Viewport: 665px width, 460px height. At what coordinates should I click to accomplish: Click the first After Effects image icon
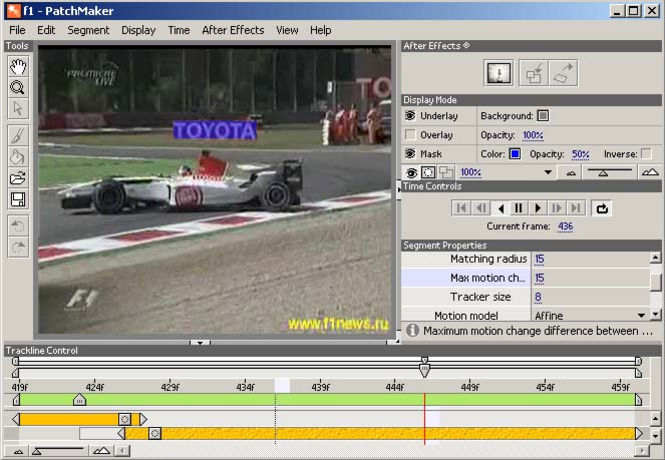(x=499, y=73)
